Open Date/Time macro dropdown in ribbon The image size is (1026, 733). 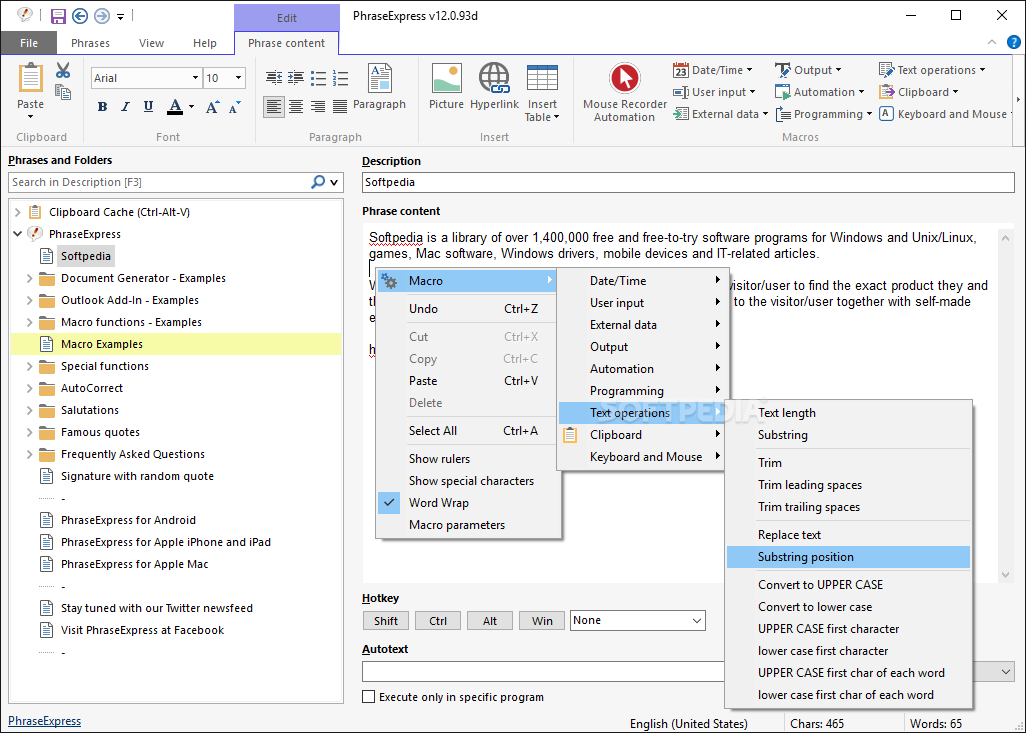coord(713,70)
